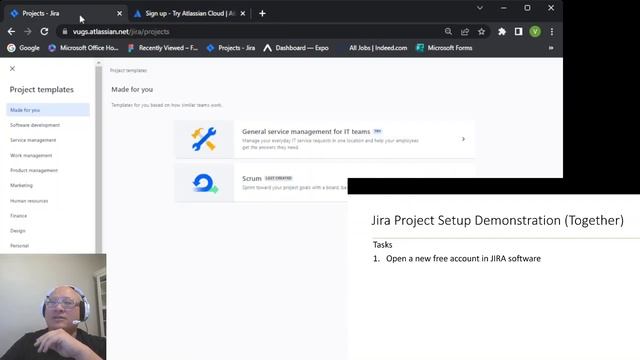Switch to Sign up - Try Atlassian Cloud tab

190,13
